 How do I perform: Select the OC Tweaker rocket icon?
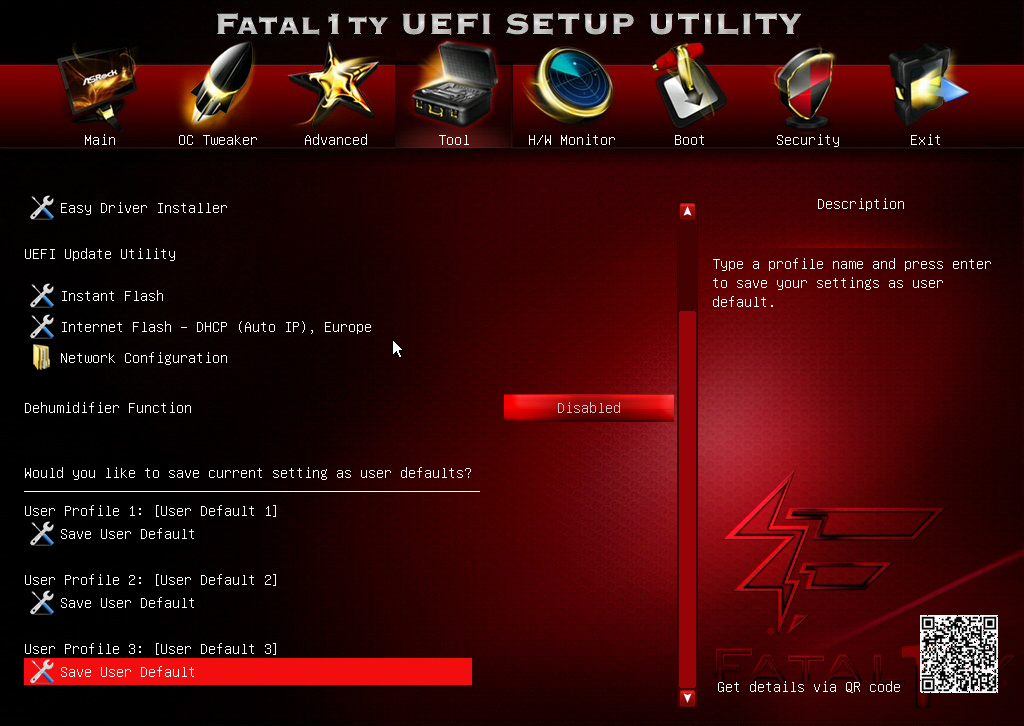(x=222, y=84)
